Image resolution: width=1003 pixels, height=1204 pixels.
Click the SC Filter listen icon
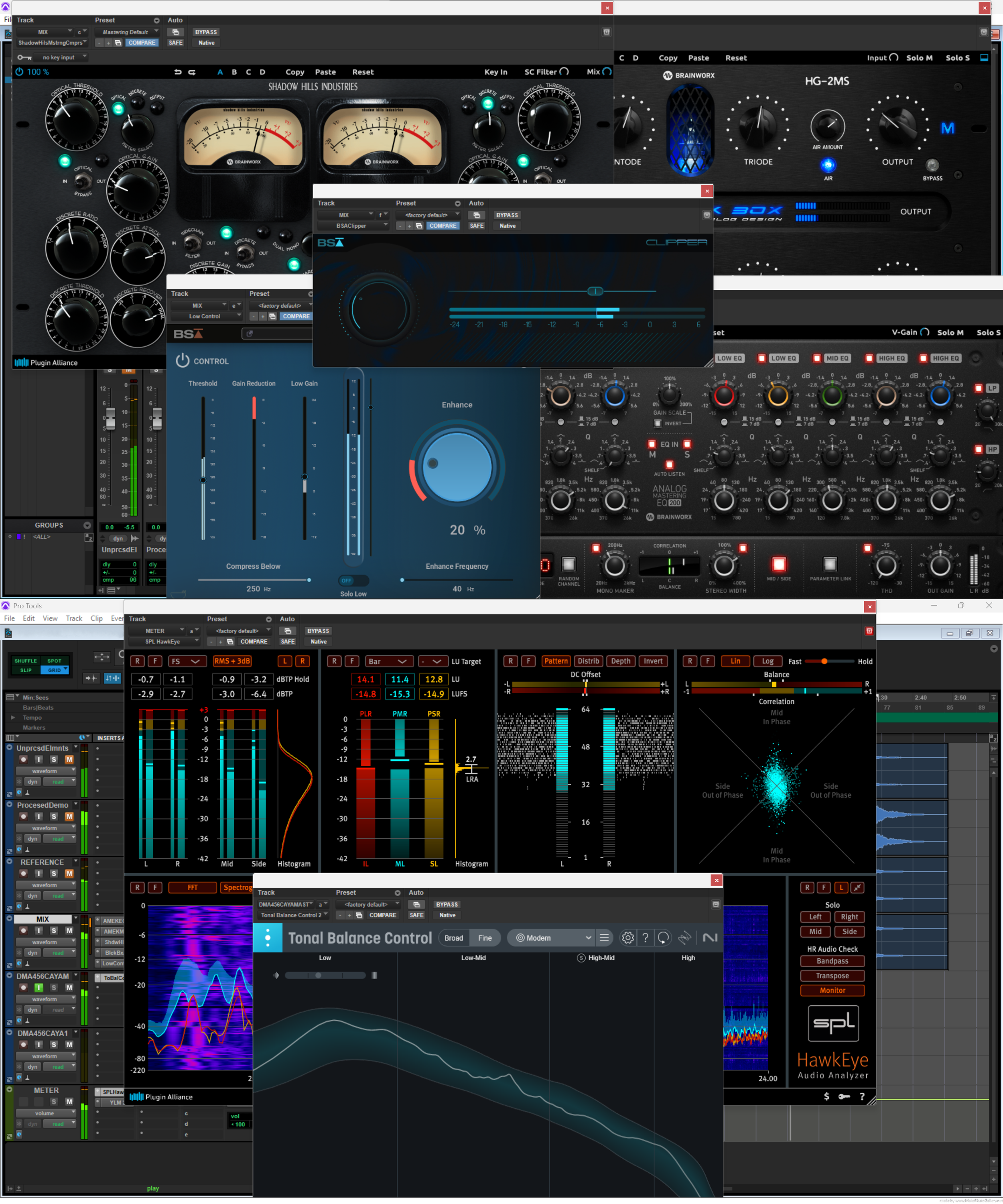pyautogui.click(x=564, y=71)
